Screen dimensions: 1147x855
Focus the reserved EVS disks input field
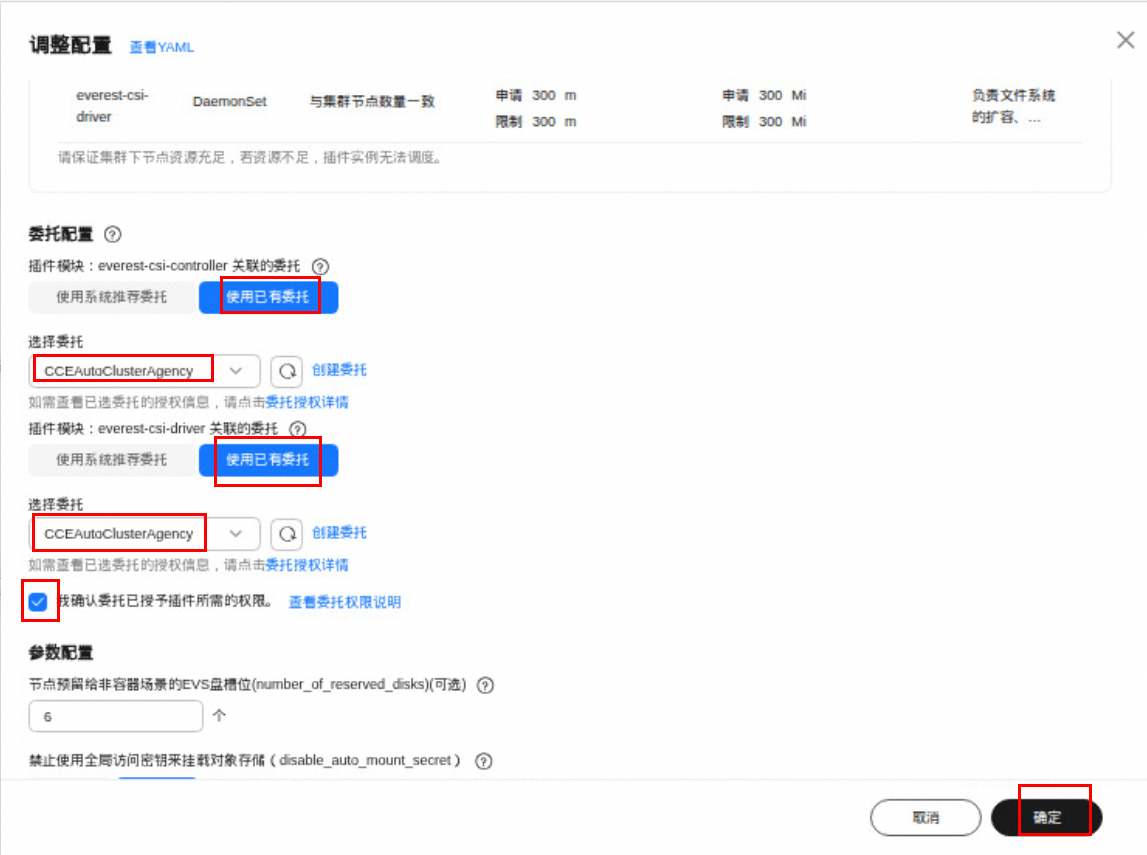(x=116, y=717)
